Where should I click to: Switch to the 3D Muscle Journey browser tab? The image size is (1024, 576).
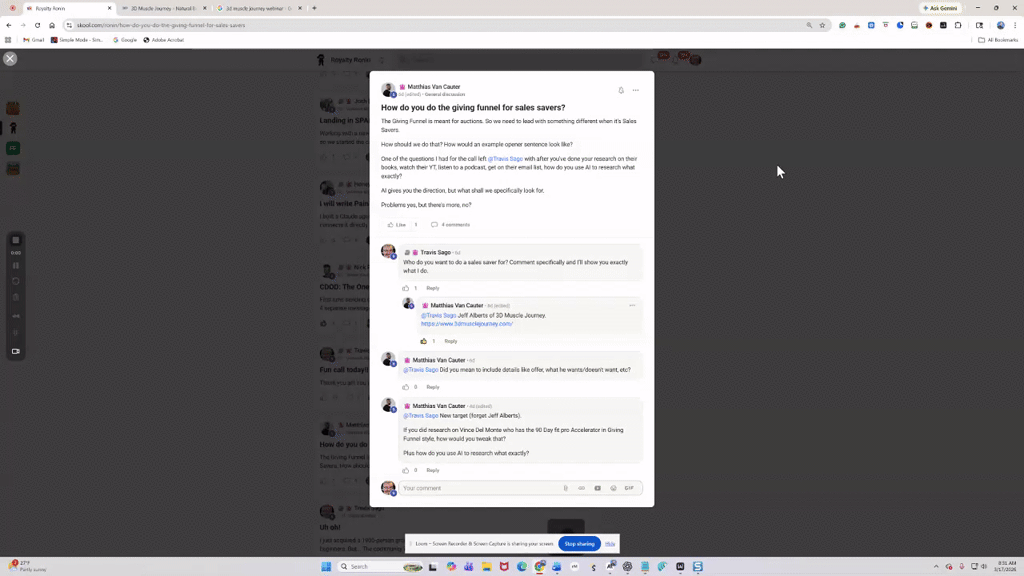pos(163,8)
